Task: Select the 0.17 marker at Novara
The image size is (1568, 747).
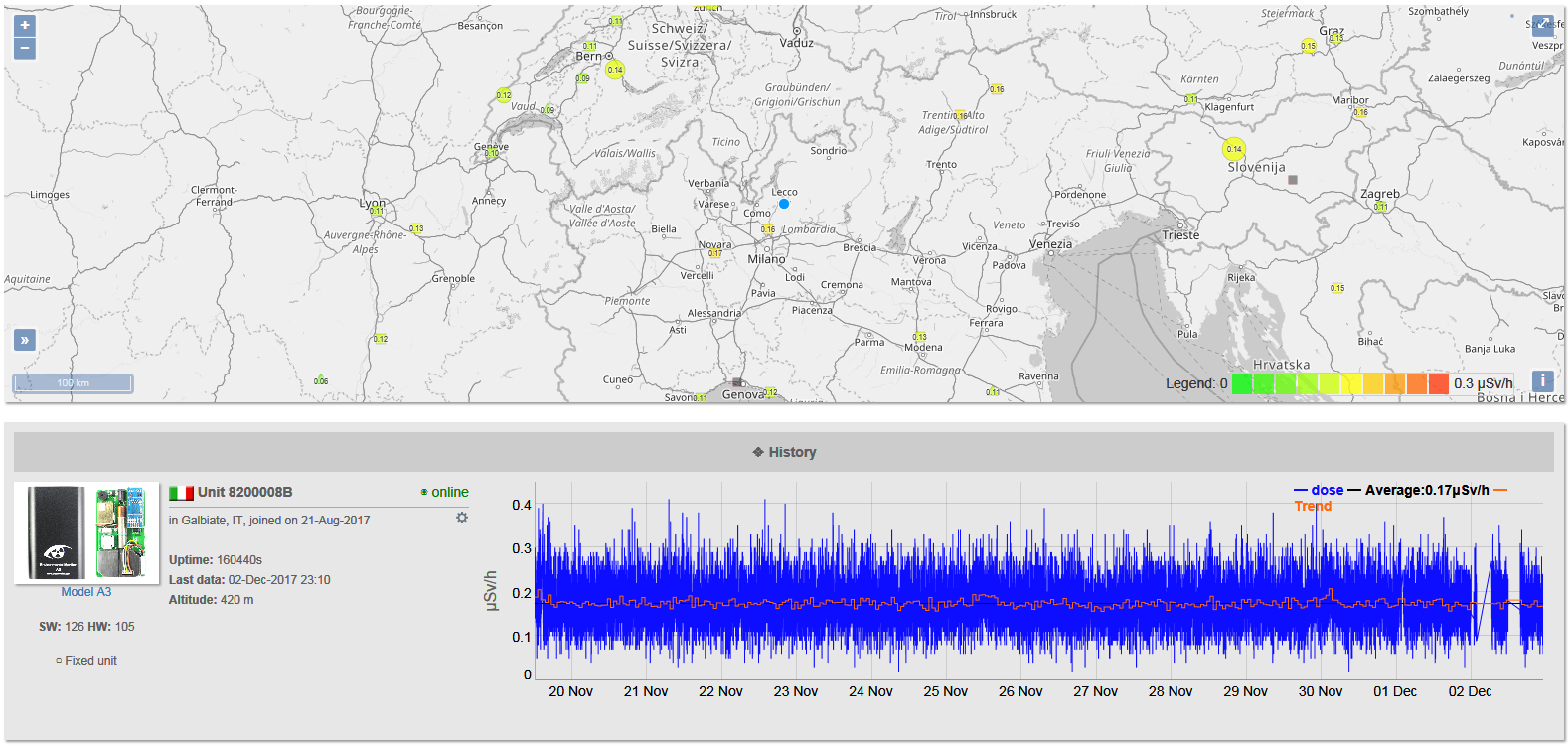Action: (x=714, y=253)
